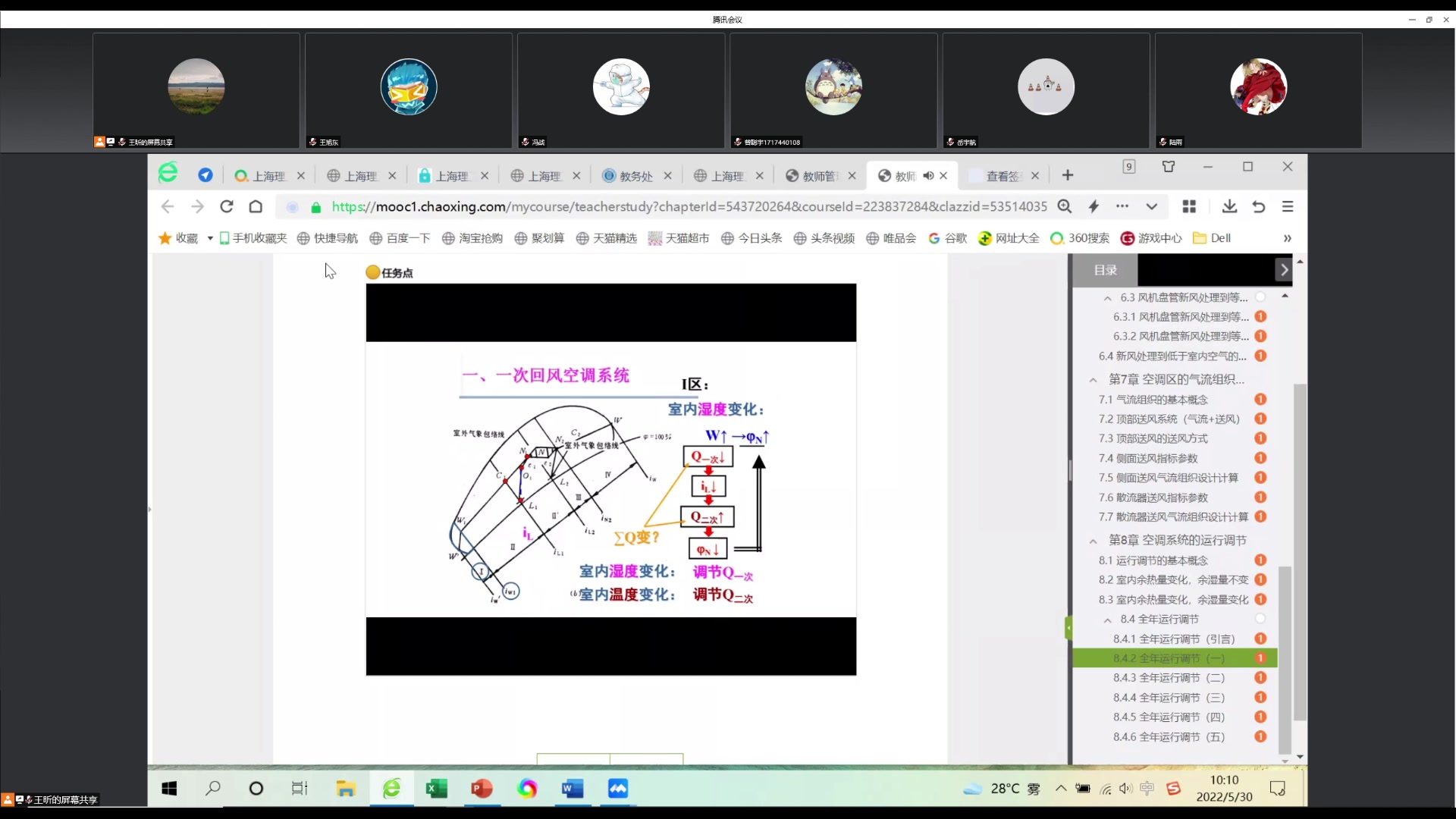The height and width of the screenshot is (819, 1456).
Task: Click the home navigation icon
Action: pyautogui.click(x=256, y=206)
